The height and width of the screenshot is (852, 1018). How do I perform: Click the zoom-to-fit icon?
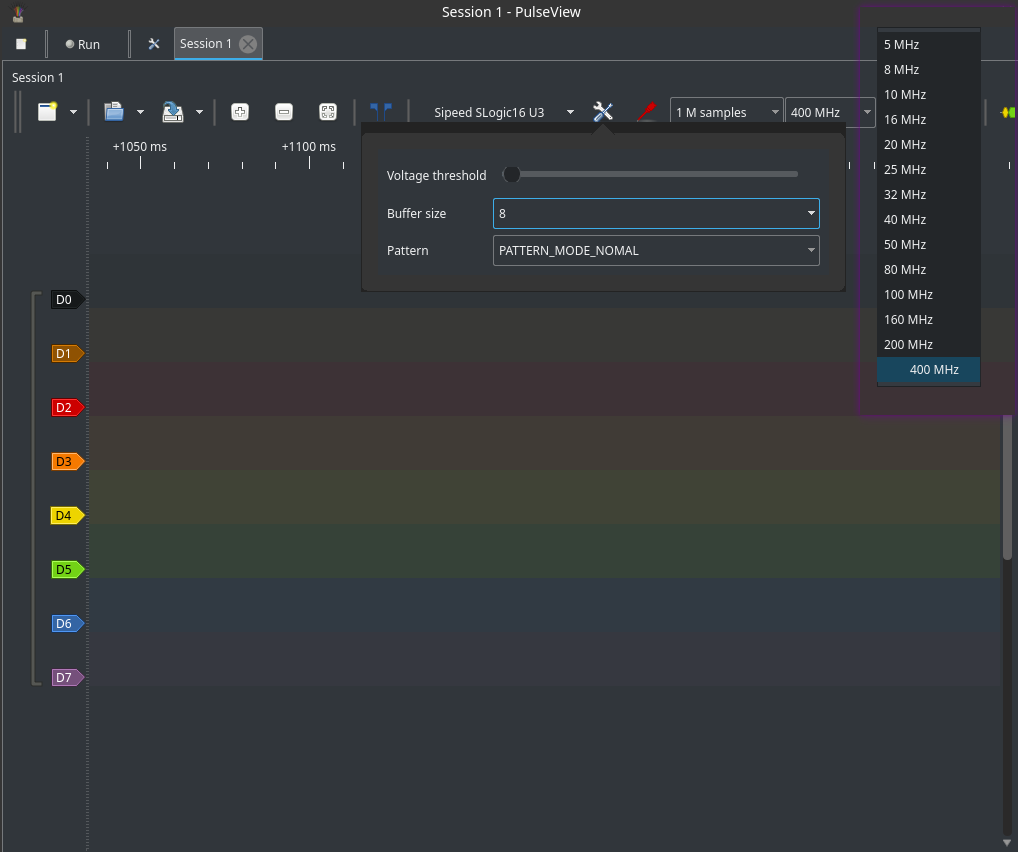(x=328, y=112)
